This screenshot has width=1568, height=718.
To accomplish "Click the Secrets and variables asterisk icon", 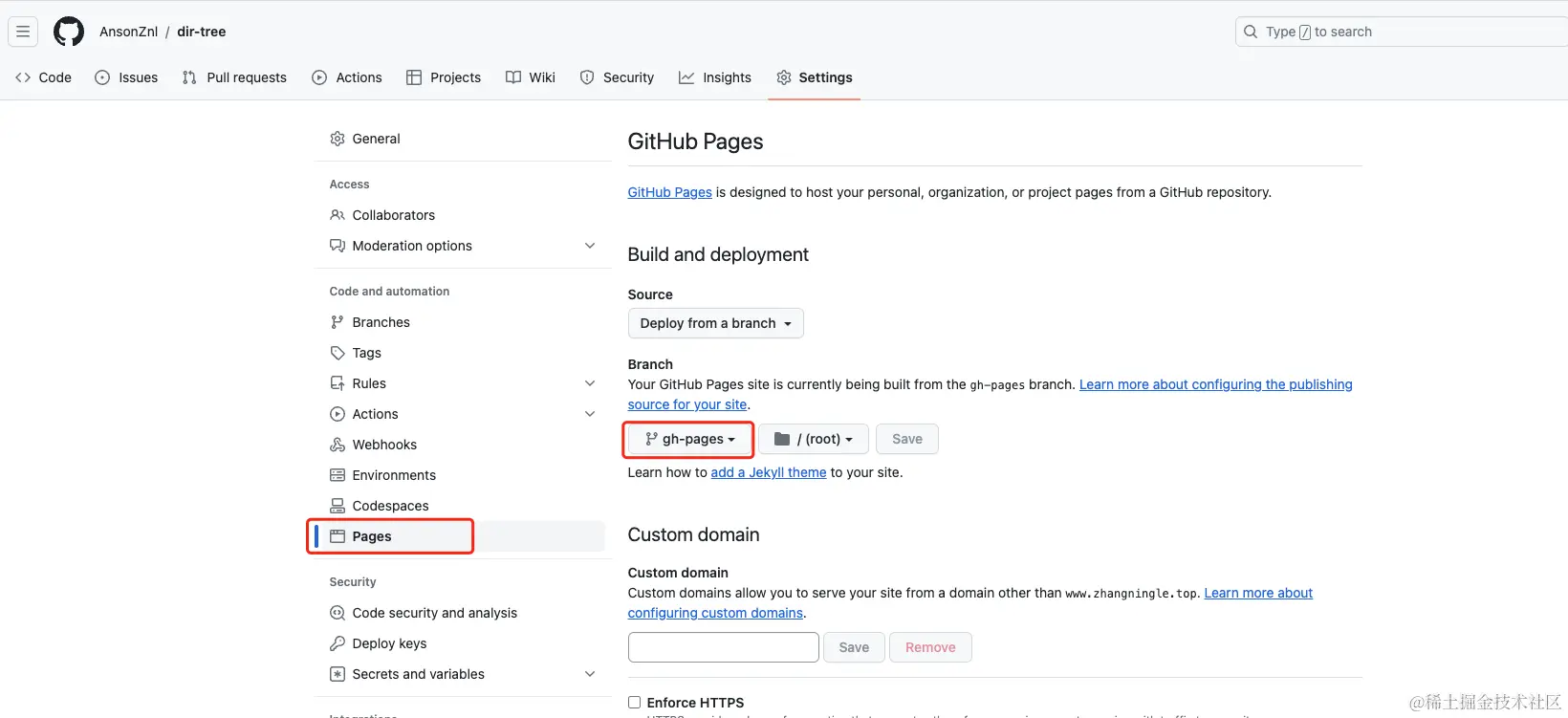I will pos(338,674).
